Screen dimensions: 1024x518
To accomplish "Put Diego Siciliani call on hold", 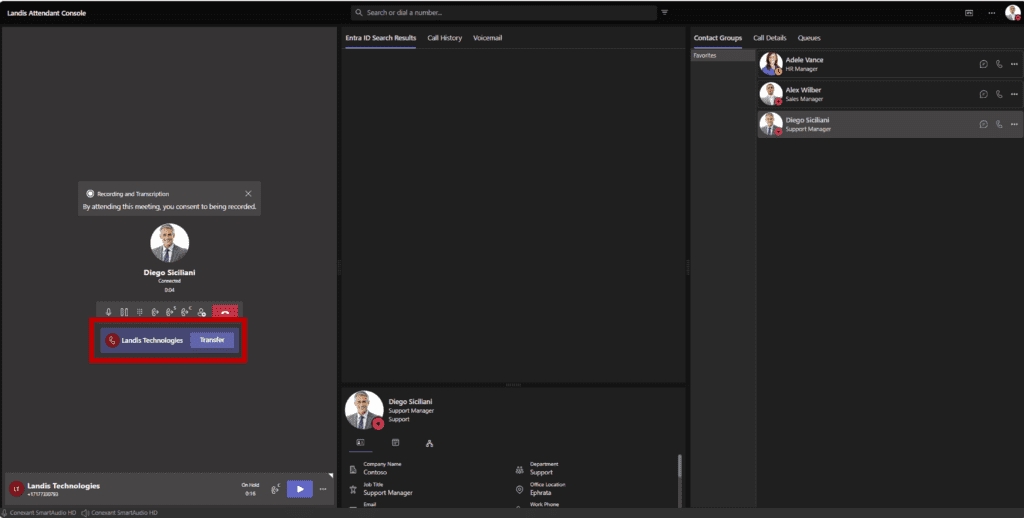I will [124, 312].
